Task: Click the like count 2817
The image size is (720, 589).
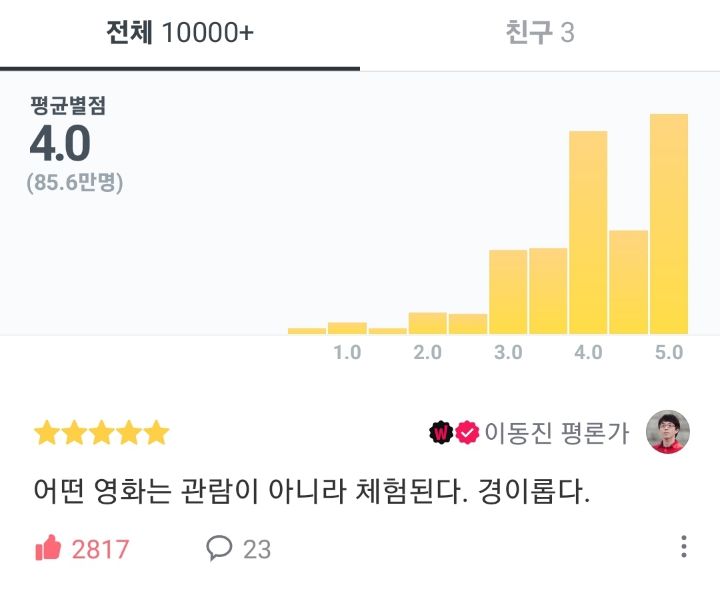Action: click(x=100, y=549)
